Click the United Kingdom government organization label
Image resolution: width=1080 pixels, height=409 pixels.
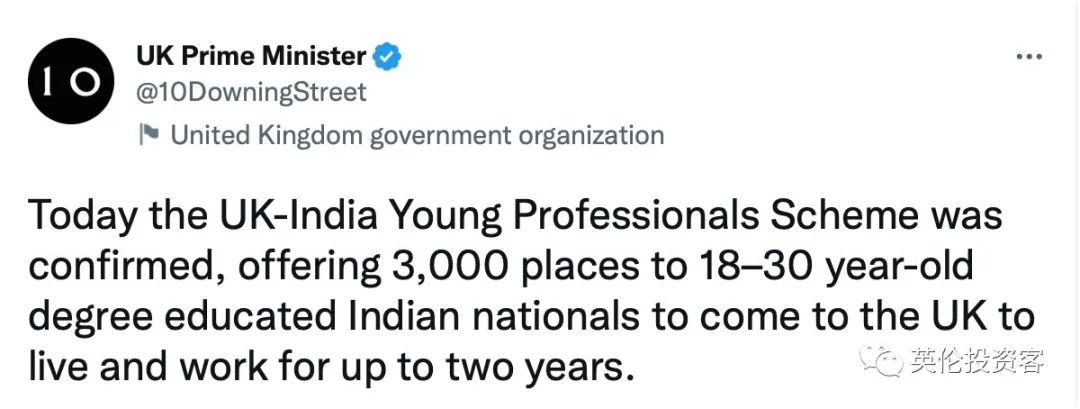coord(417,135)
